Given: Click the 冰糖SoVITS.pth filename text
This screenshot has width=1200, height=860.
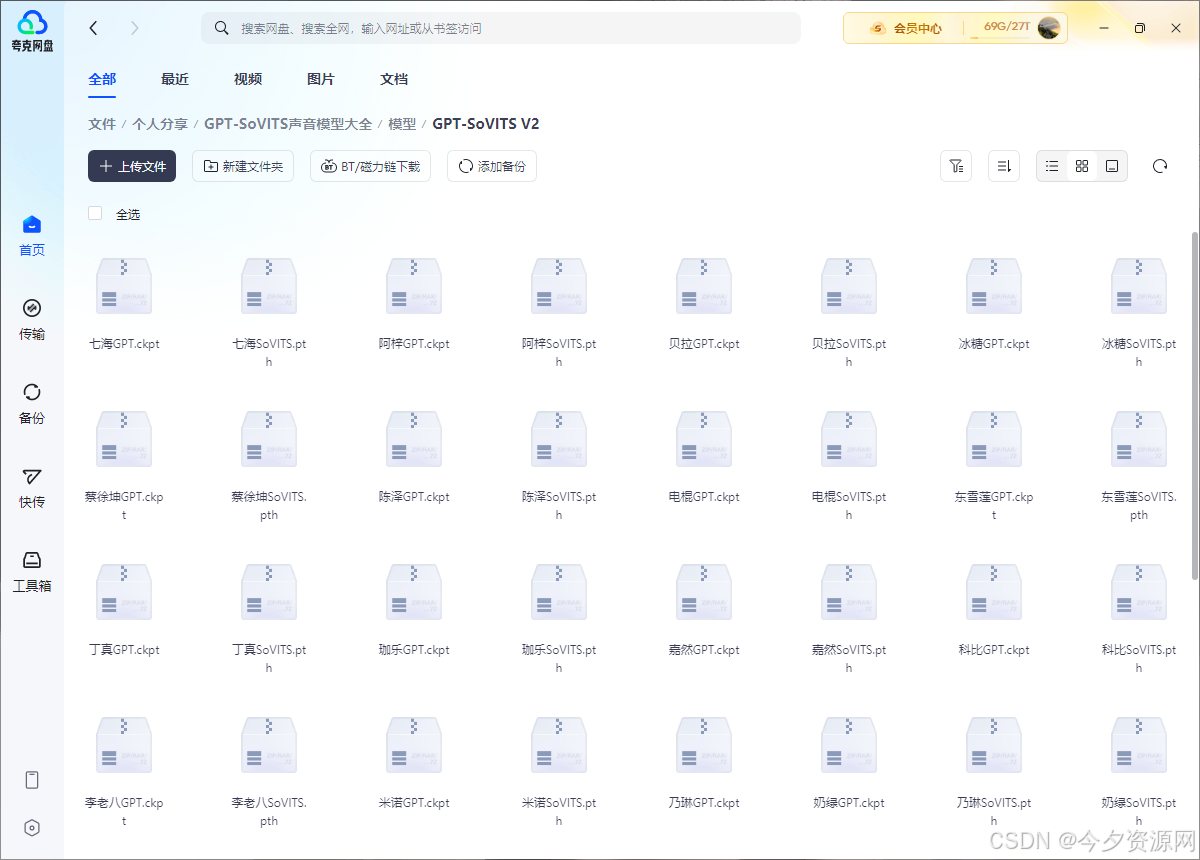Looking at the screenshot, I should click(x=1139, y=352).
